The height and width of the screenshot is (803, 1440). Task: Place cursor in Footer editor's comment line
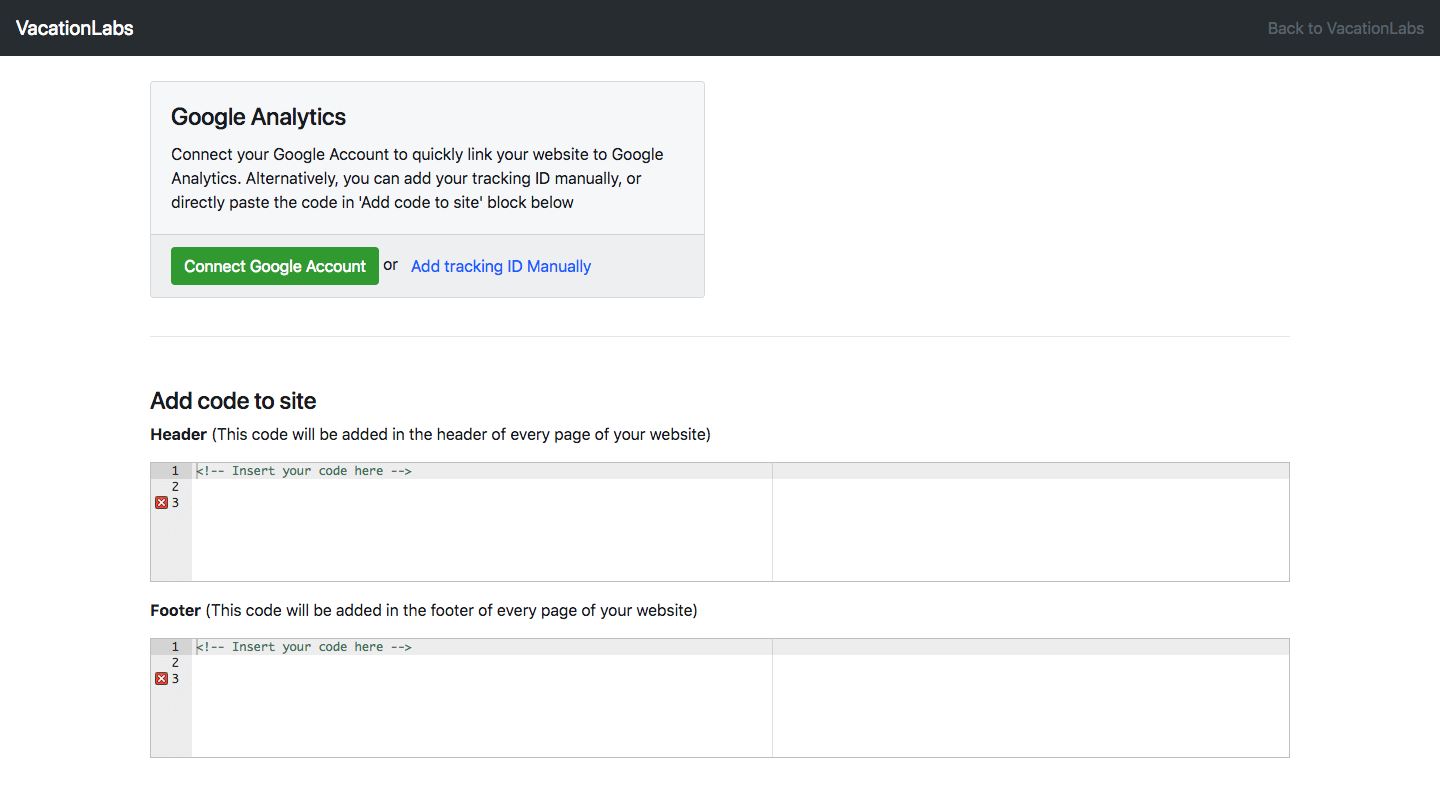[x=304, y=647]
